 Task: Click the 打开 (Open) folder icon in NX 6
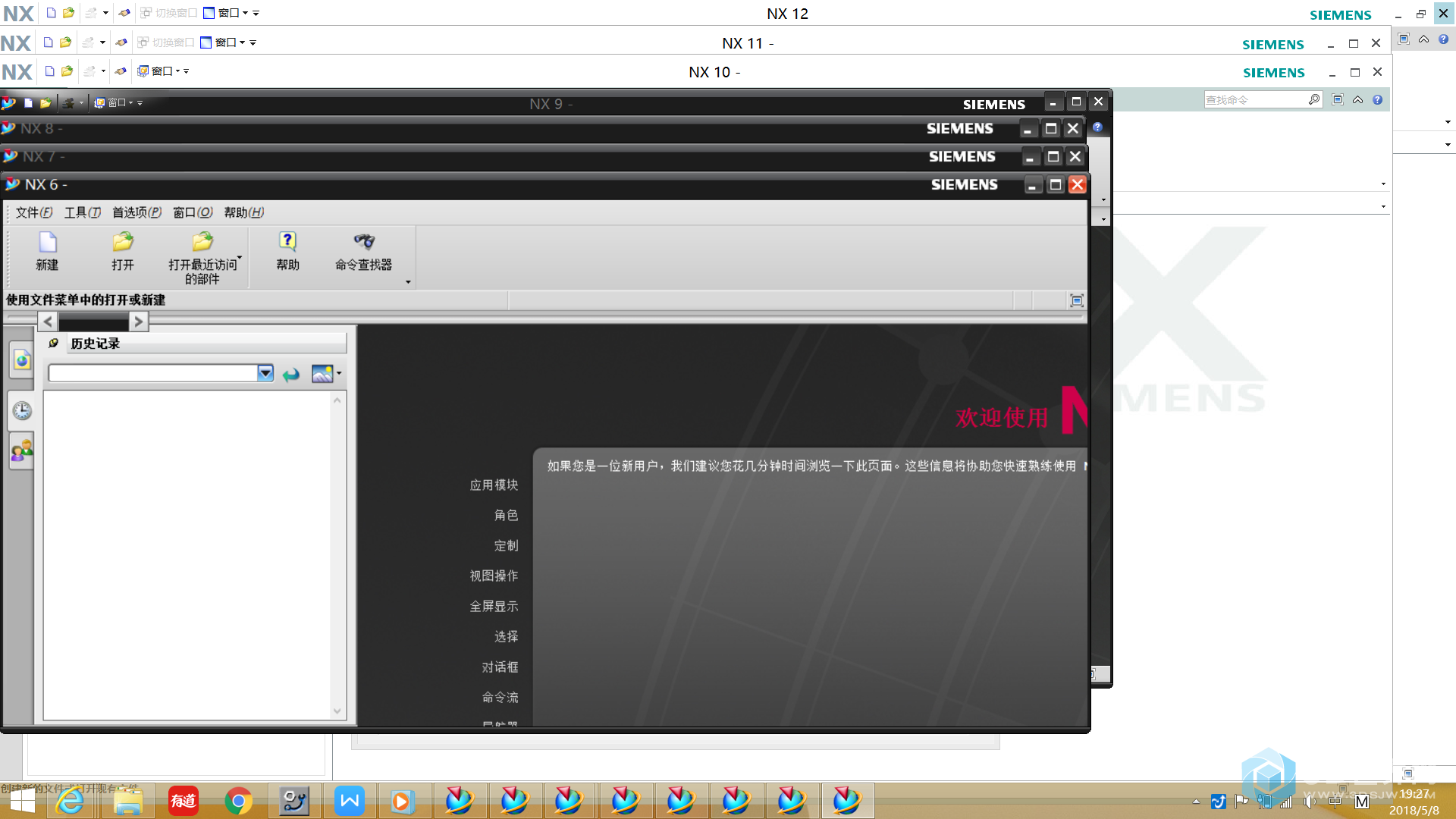[123, 252]
